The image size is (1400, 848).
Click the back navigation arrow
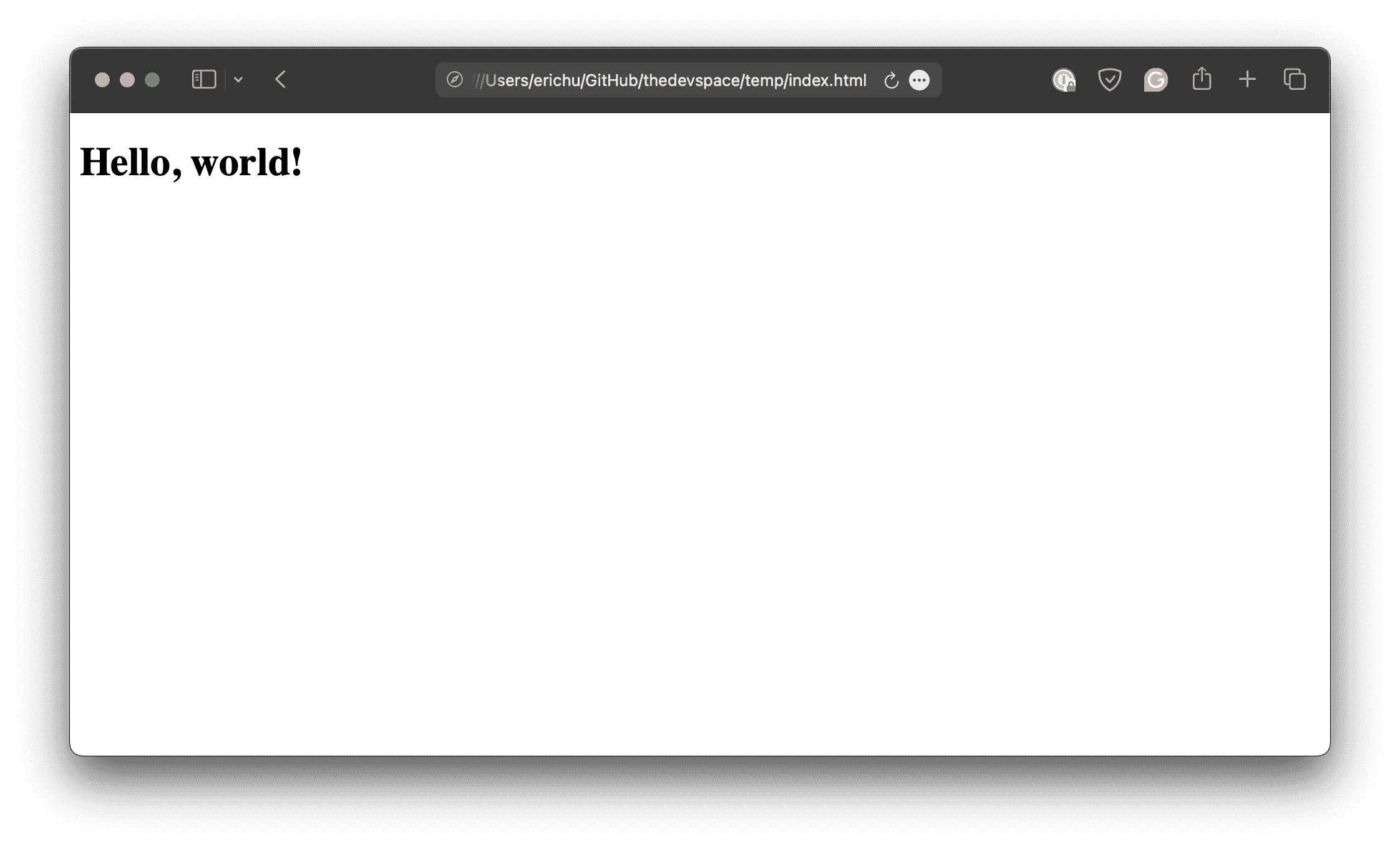281,80
